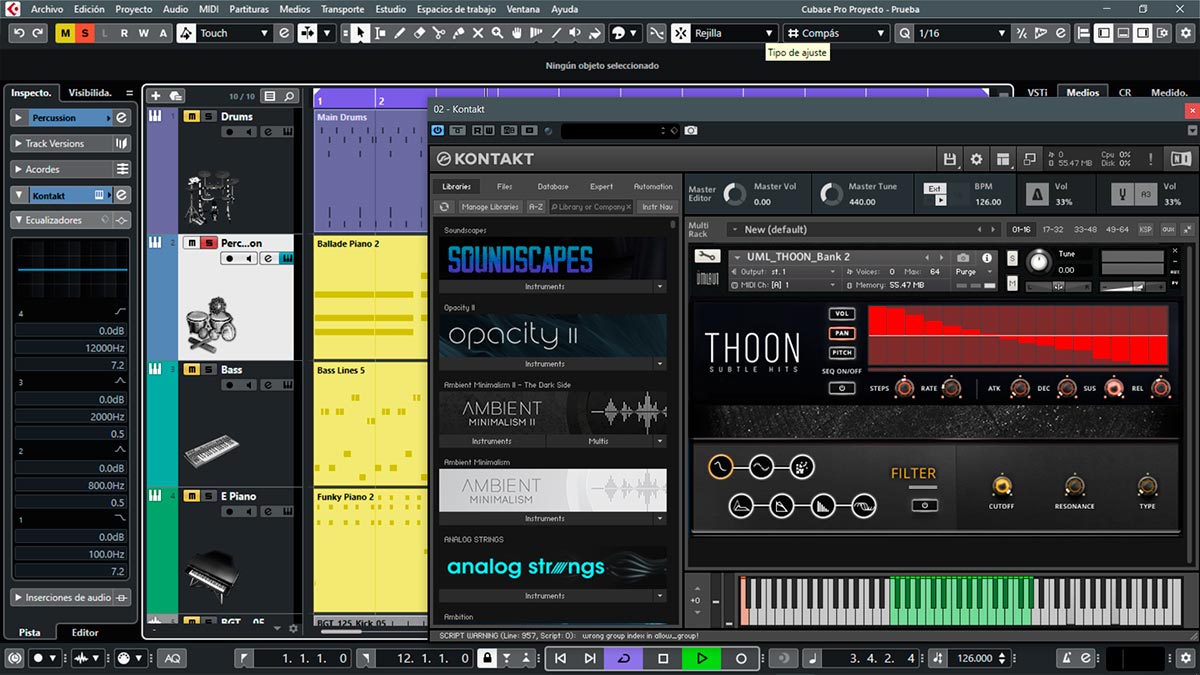The height and width of the screenshot is (675, 1200).
Task: Expand Soundscapes Instruments dropdown arrow
Action: [x=660, y=287]
